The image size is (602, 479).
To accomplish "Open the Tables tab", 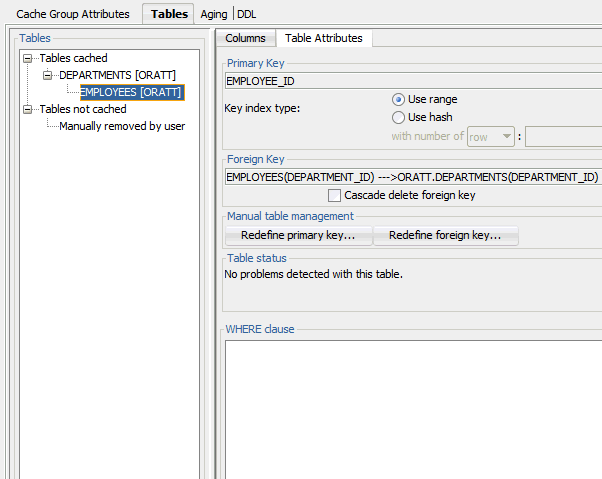I will (169, 14).
